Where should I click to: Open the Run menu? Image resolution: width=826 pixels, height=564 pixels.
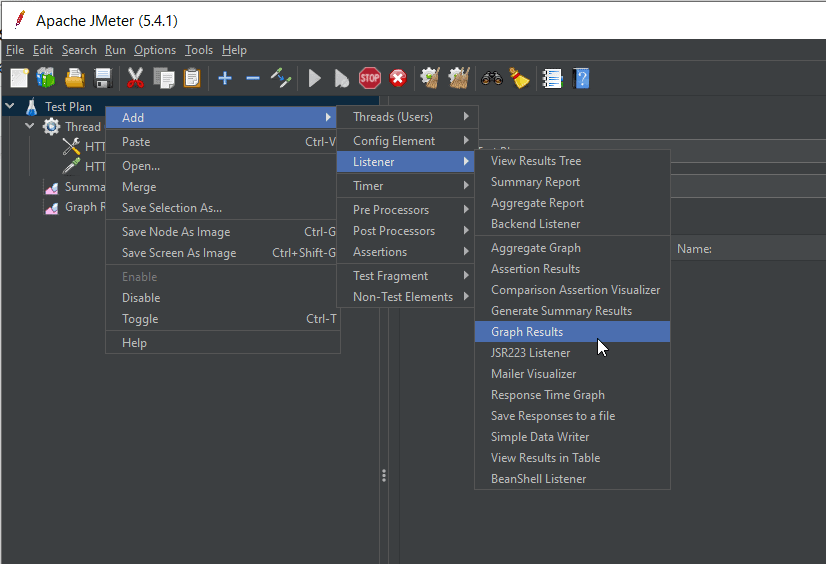[115, 50]
